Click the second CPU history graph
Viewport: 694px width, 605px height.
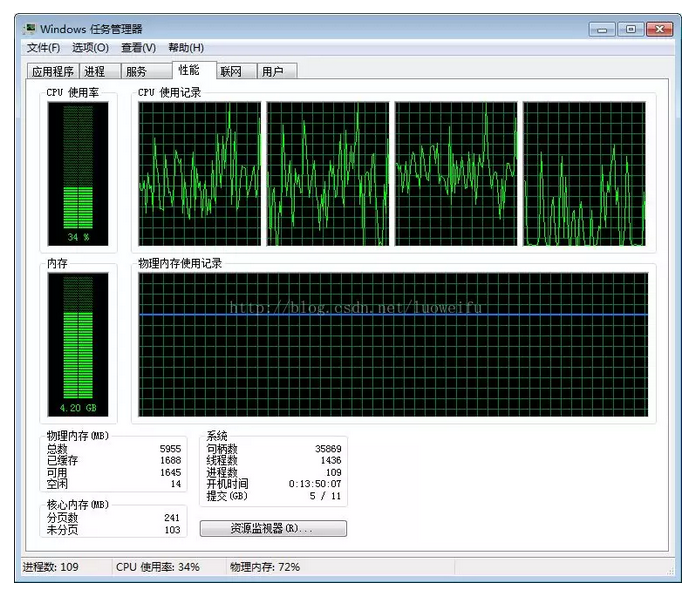328,173
